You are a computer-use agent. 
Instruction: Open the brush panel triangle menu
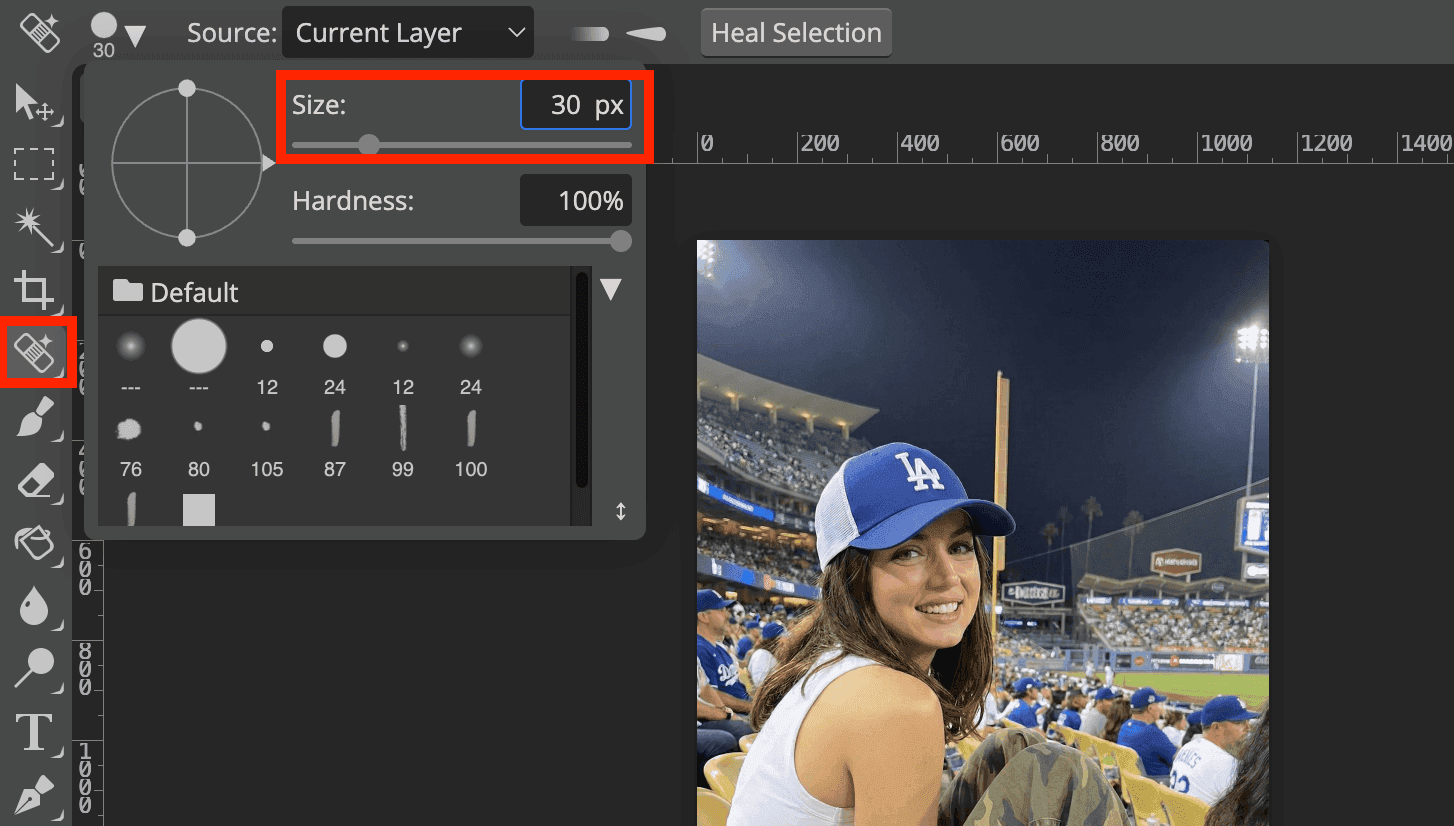(611, 290)
